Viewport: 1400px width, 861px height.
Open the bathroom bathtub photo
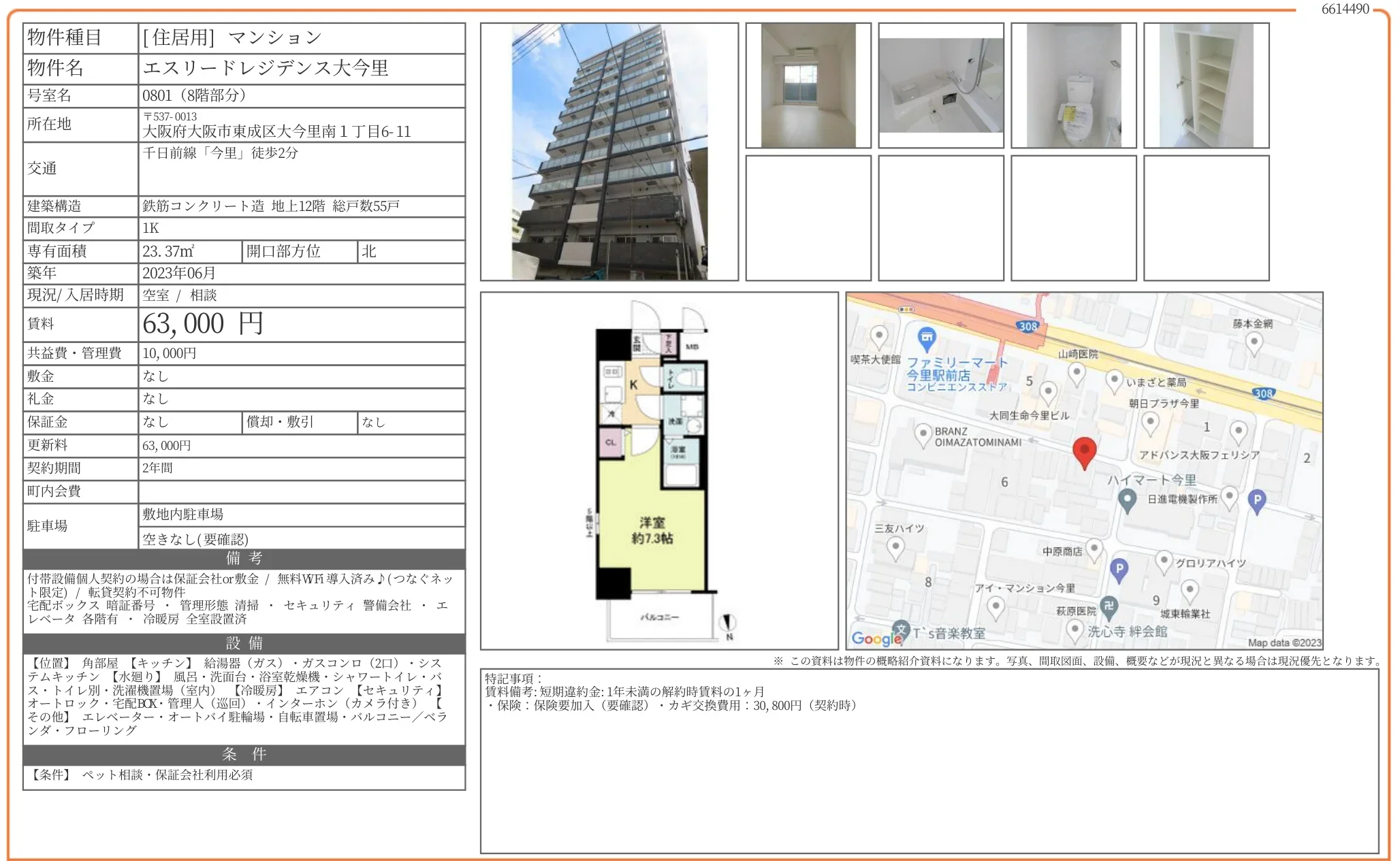[x=940, y=85]
